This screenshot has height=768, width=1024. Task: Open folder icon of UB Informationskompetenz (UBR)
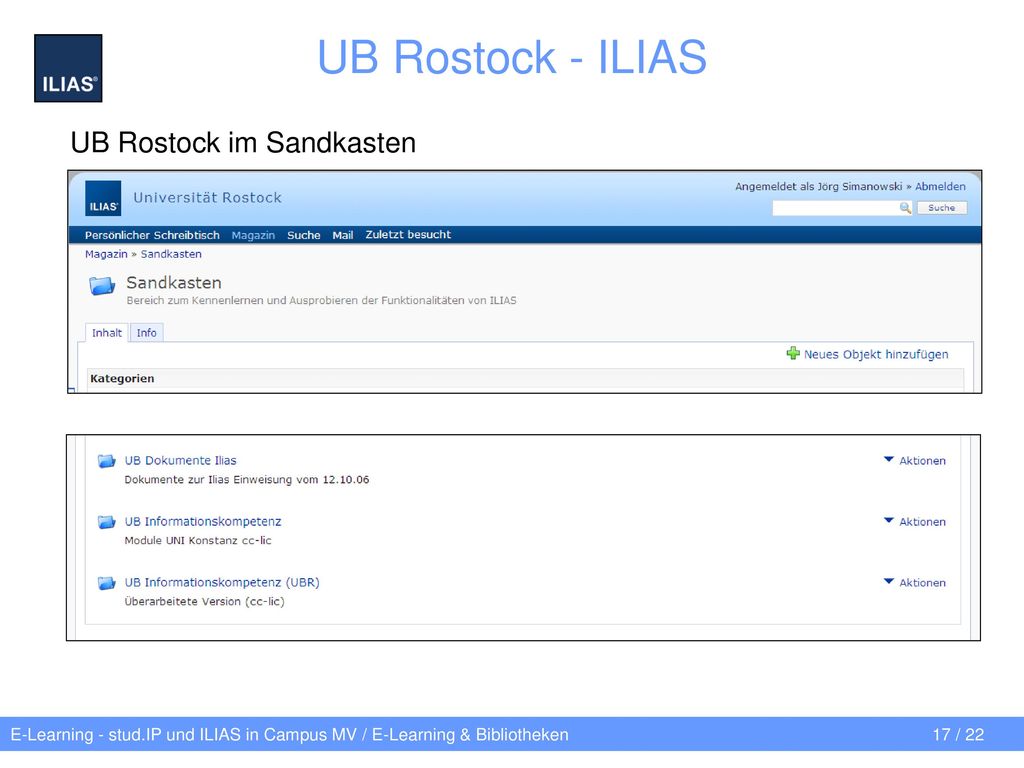106,583
